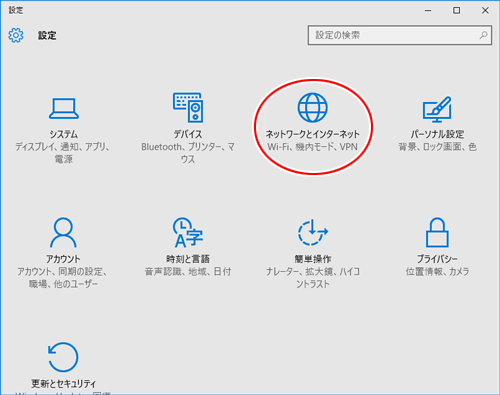Open the 更新とセキュリティ circular arrow icon
The height and width of the screenshot is (395, 500).
point(63,357)
